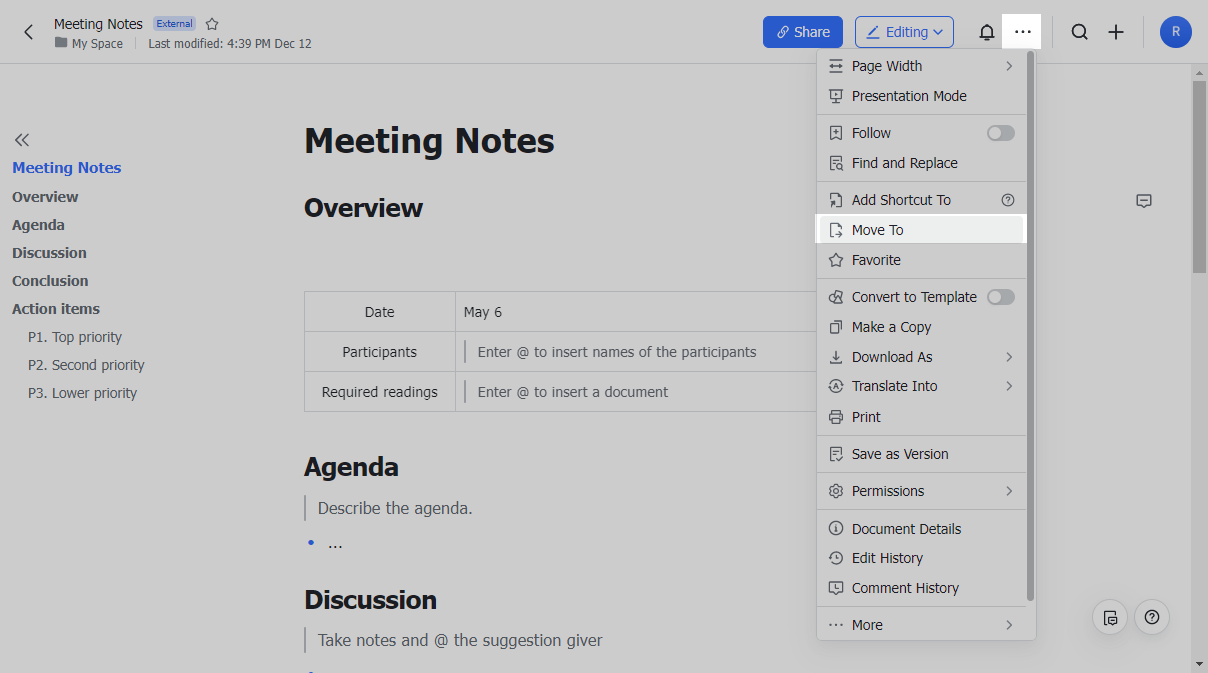This screenshot has height=673, width=1208.
Task: Click the Participants input field
Action: tap(640, 352)
